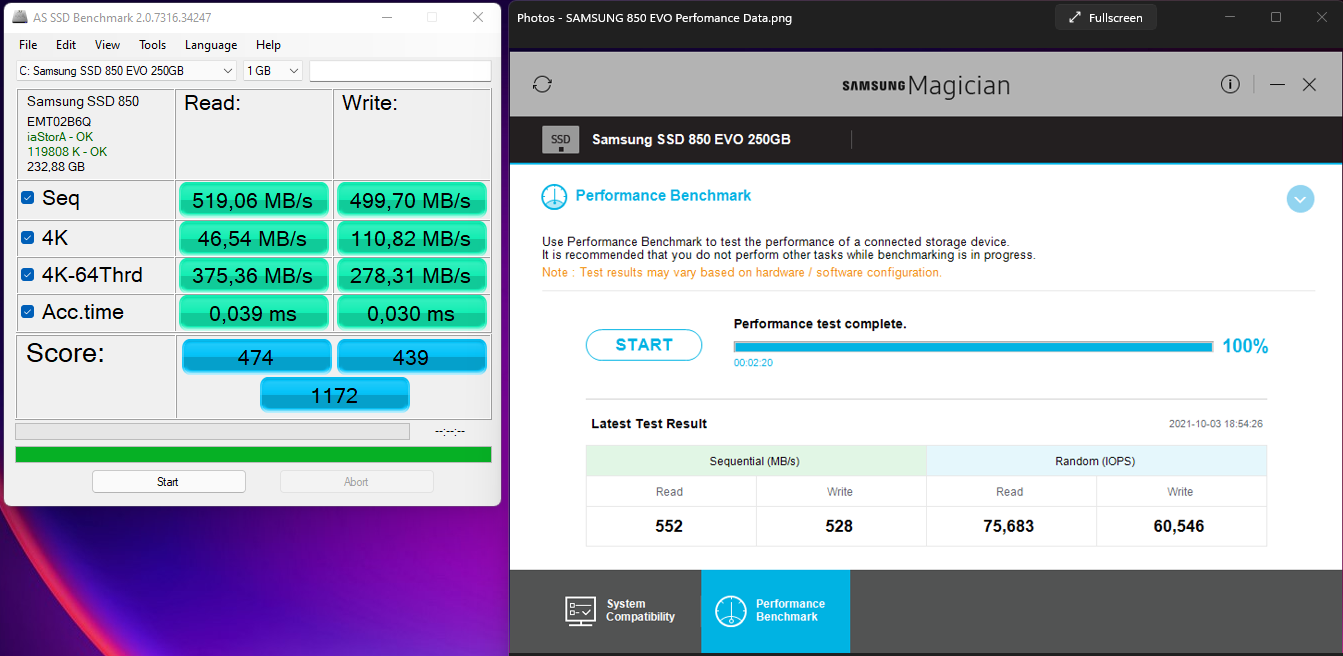Click the empty text field beside 1 GB
1343x656 pixels.
click(x=400, y=71)
